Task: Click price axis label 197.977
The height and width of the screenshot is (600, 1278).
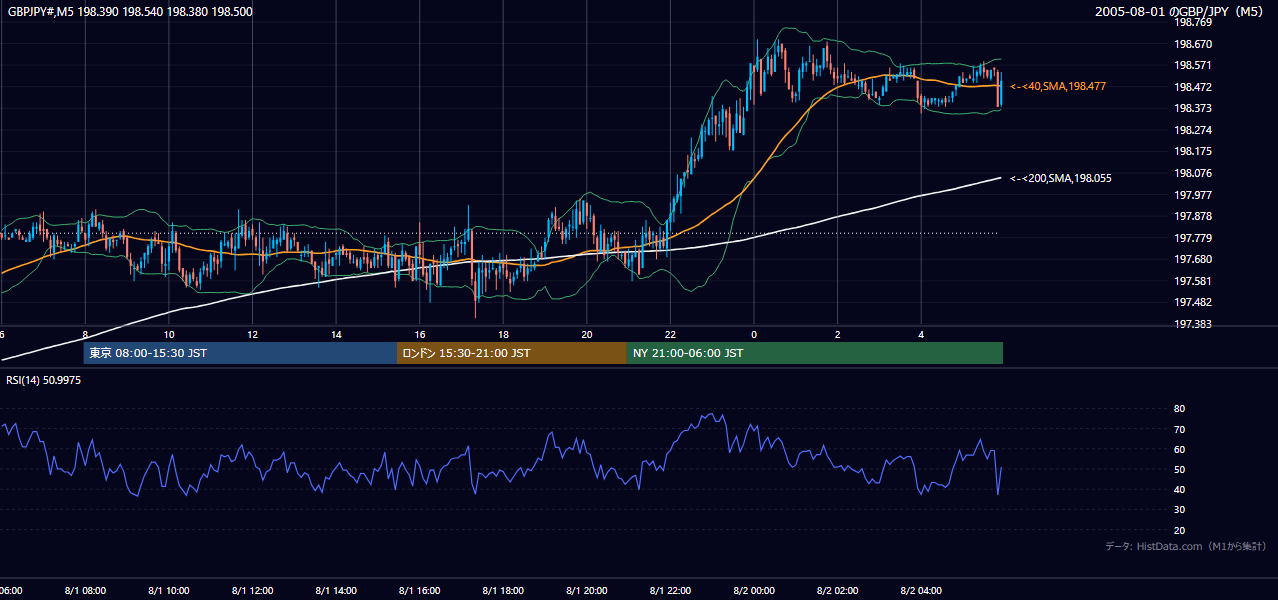Action: [1192, 195]
